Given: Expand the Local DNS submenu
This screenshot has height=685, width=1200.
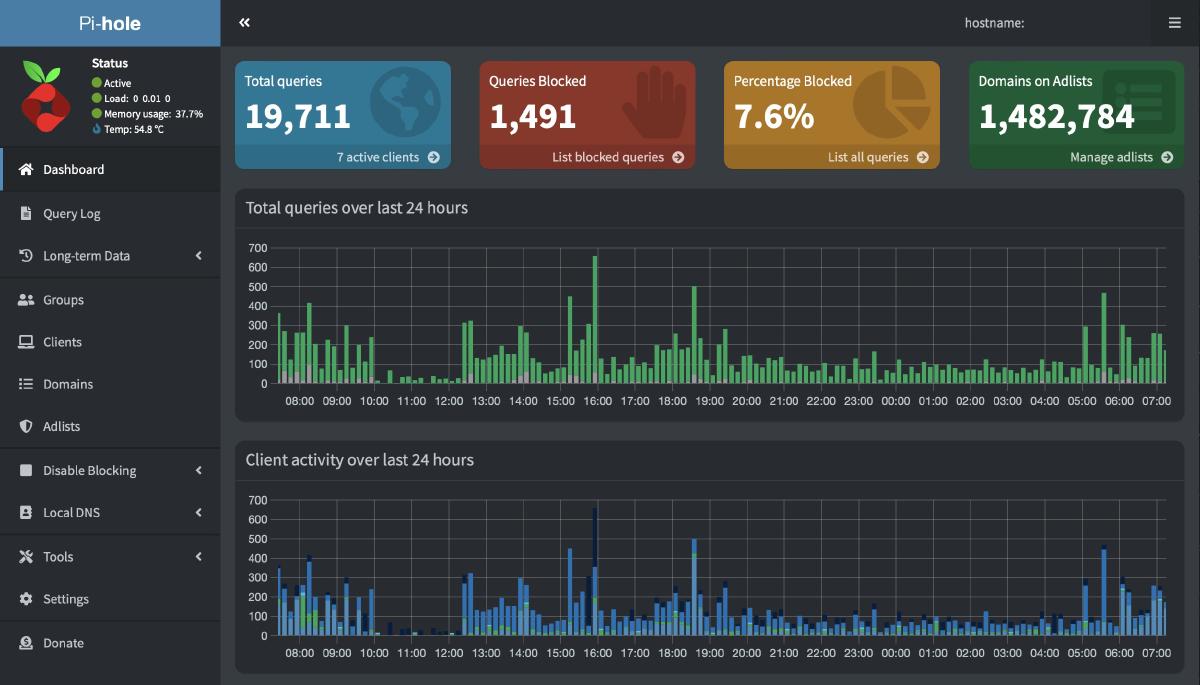Looking at the screenshot, I should (x=110, y=512).
